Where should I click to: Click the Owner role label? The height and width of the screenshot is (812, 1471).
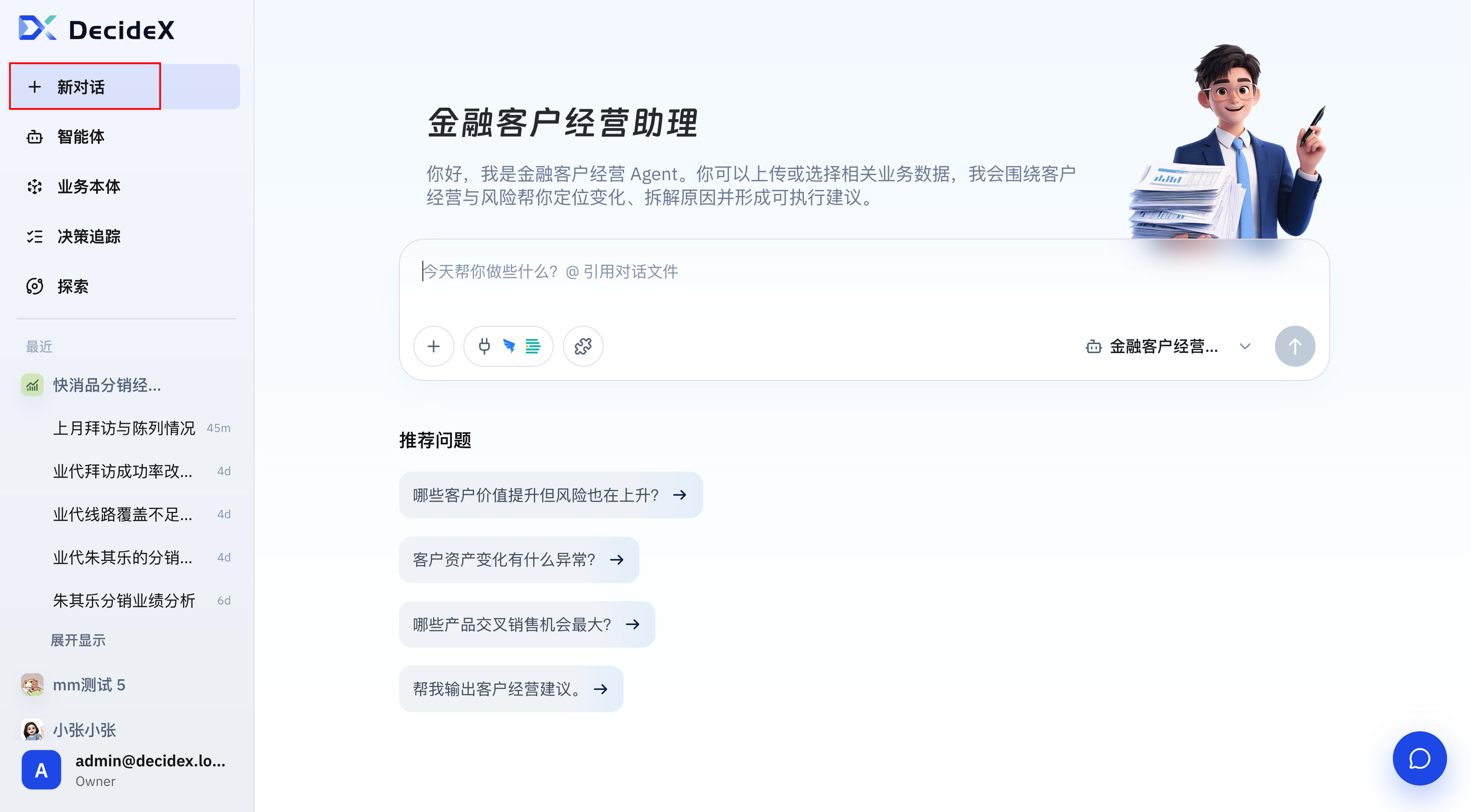[x=95, y=781]
